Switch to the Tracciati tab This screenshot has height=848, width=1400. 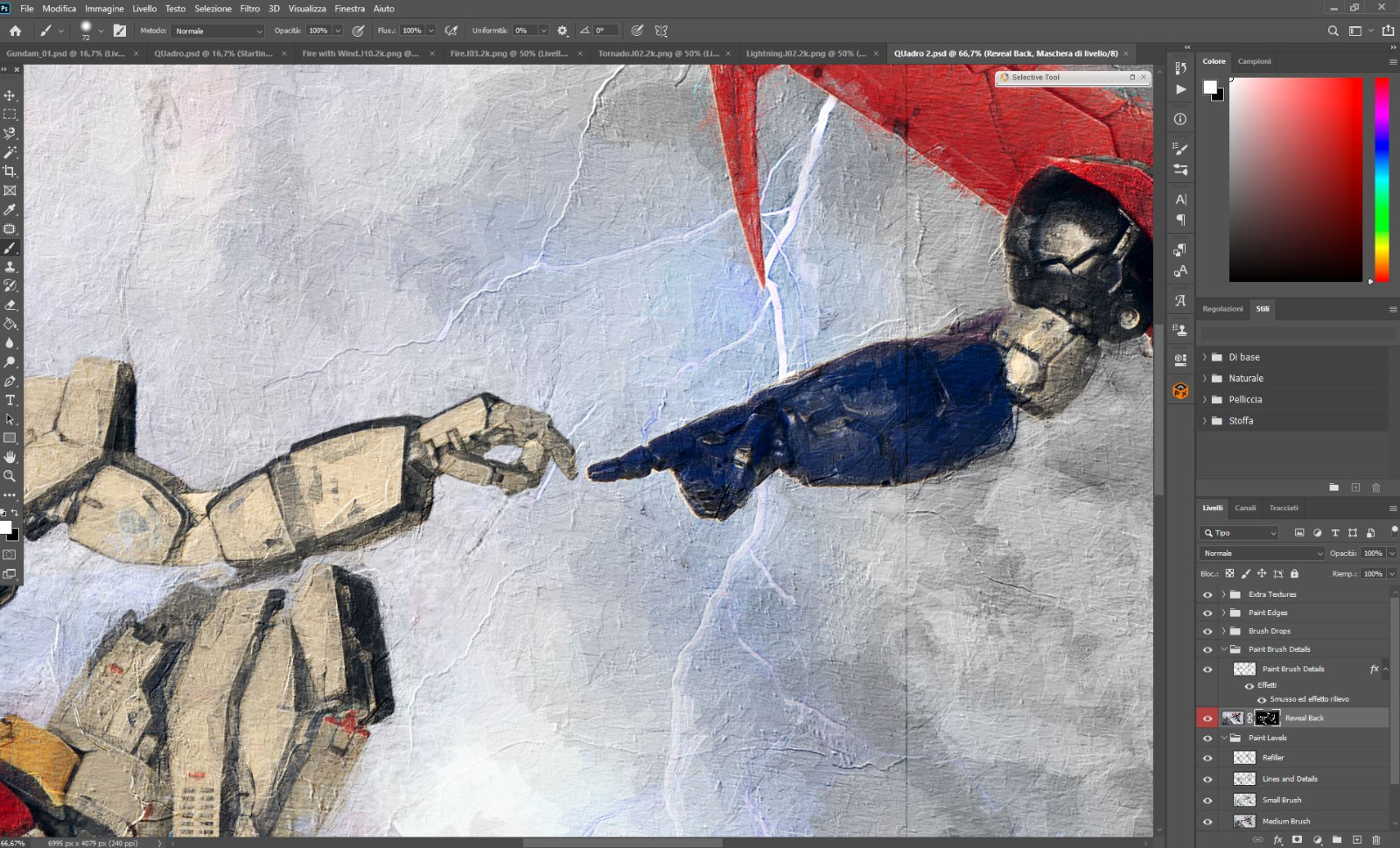coord(1284,508)
